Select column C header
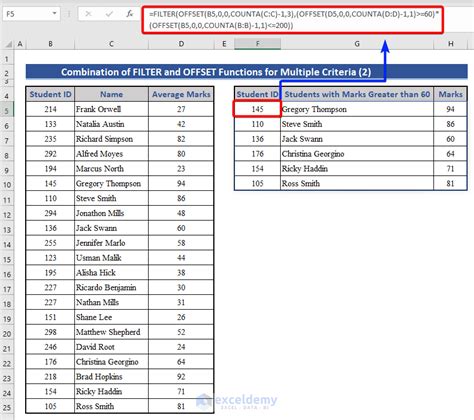The image size is (474, 420). (x=111, y=44)
